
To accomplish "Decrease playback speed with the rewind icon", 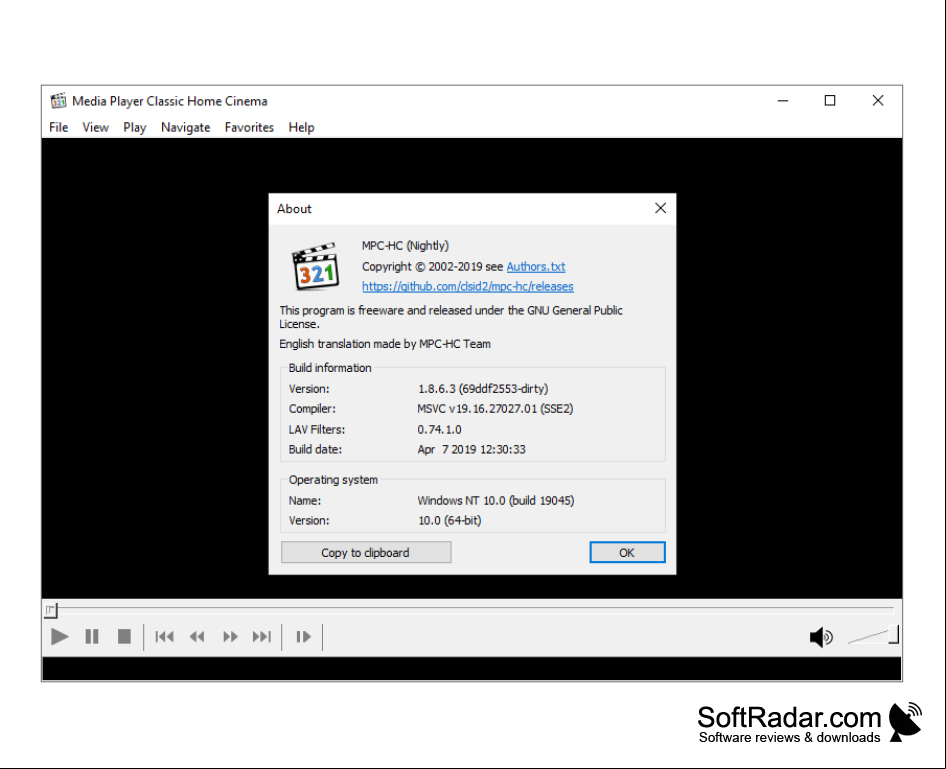I will tap(197, 636).
